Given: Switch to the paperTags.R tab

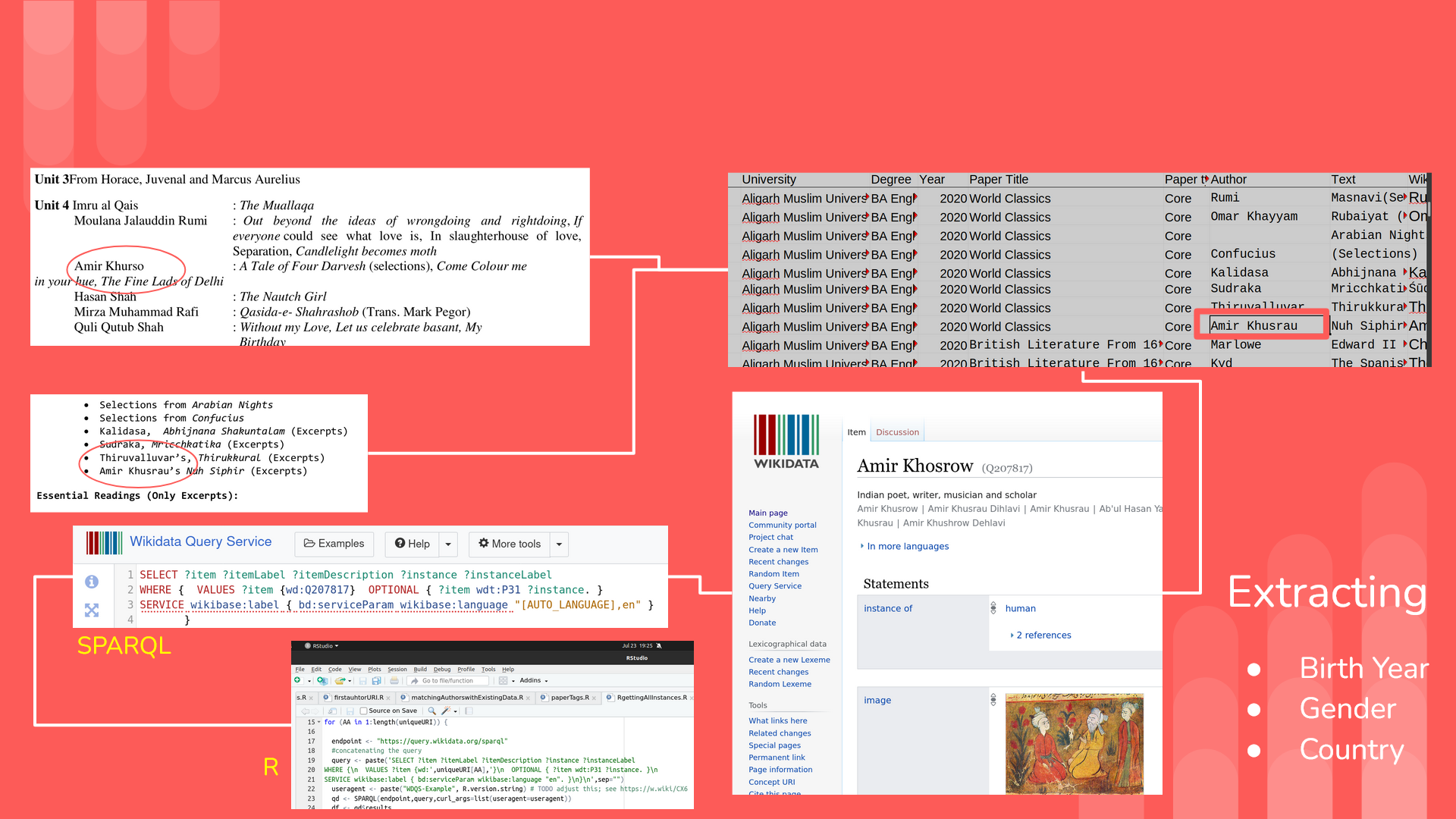Looking at the screenshot, I should [x=570, y=698].
